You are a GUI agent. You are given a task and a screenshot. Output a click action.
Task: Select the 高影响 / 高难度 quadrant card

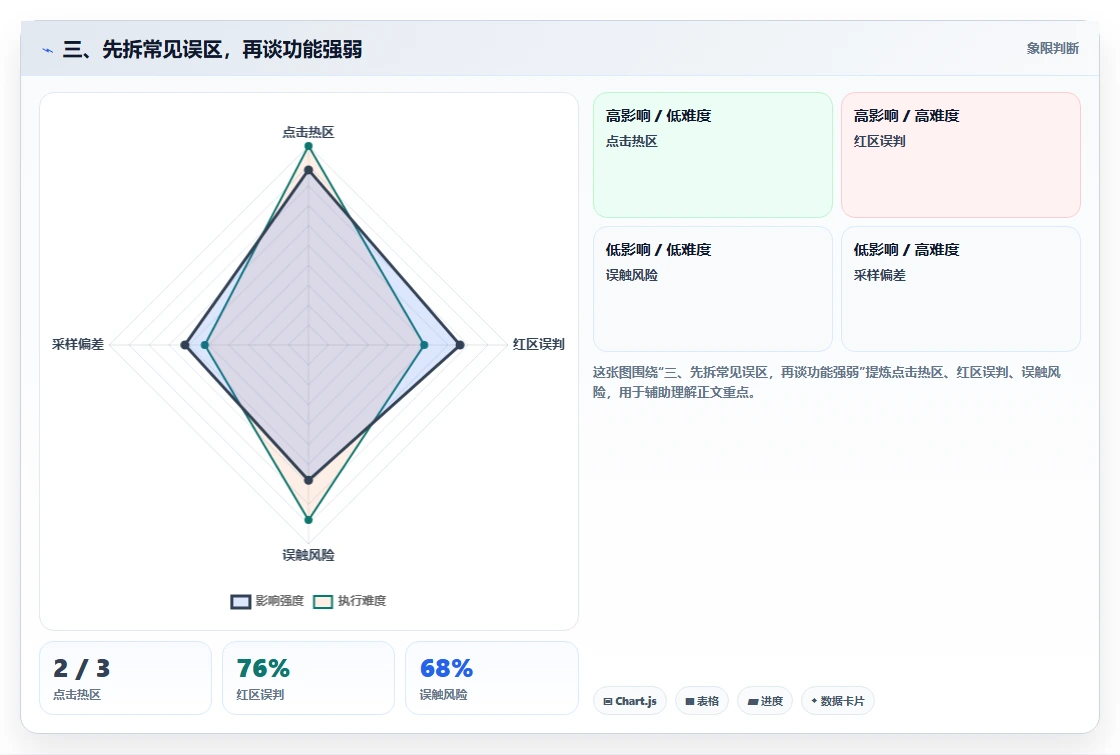(x=961, y=155)
